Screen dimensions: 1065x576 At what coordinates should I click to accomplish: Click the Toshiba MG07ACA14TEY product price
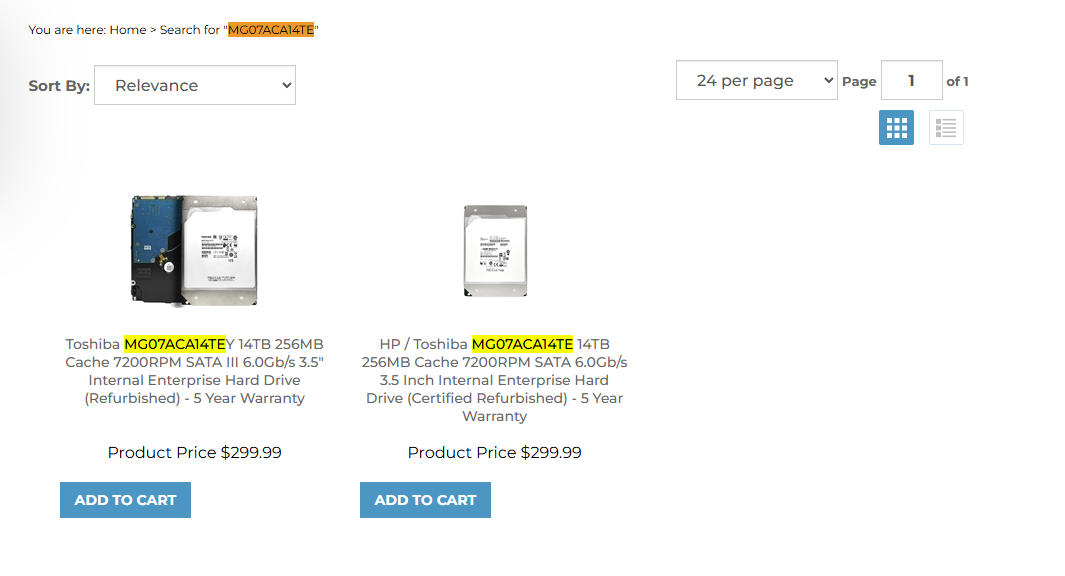[195, 453]
